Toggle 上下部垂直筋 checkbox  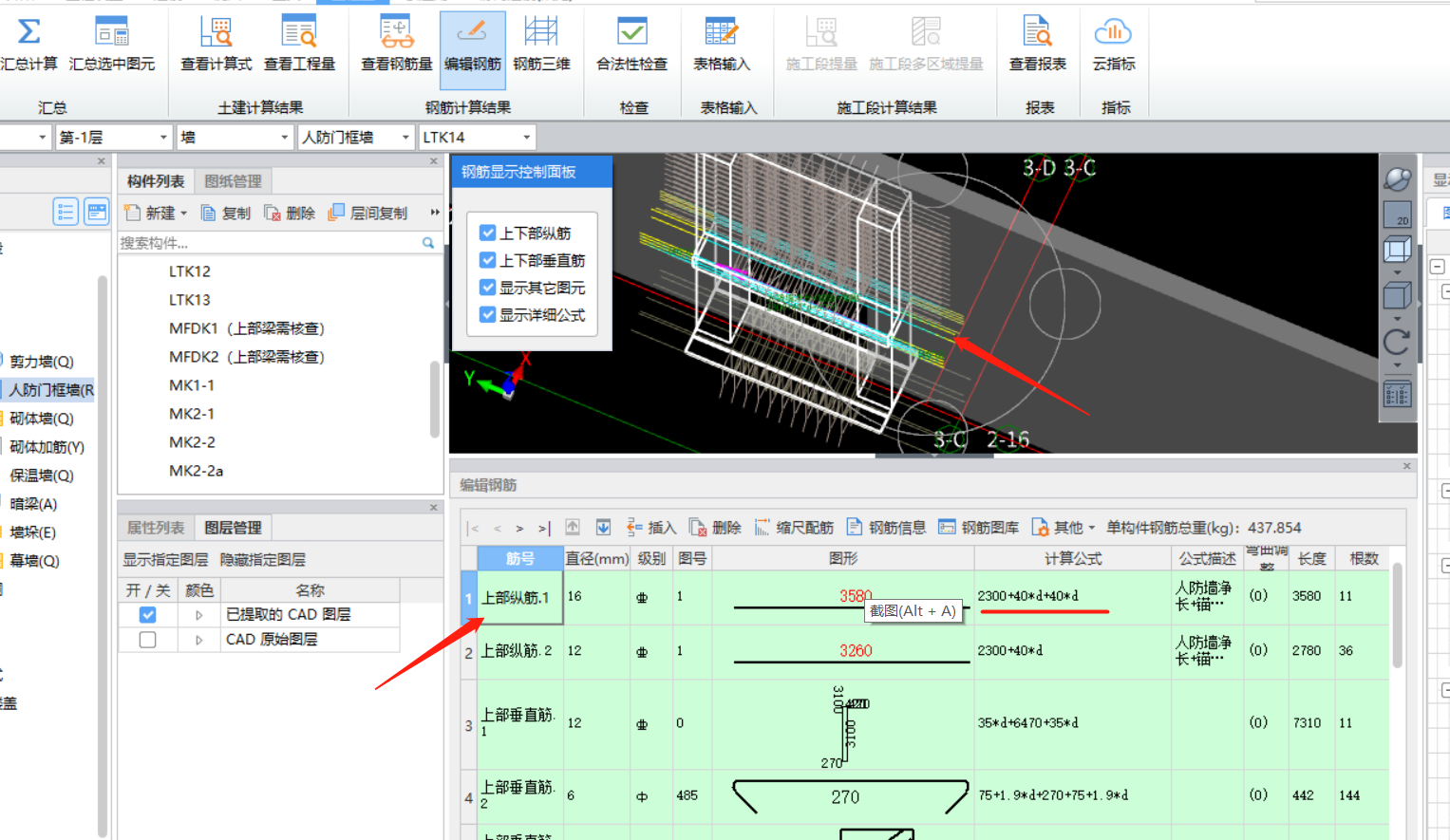(x=488, y=260)
